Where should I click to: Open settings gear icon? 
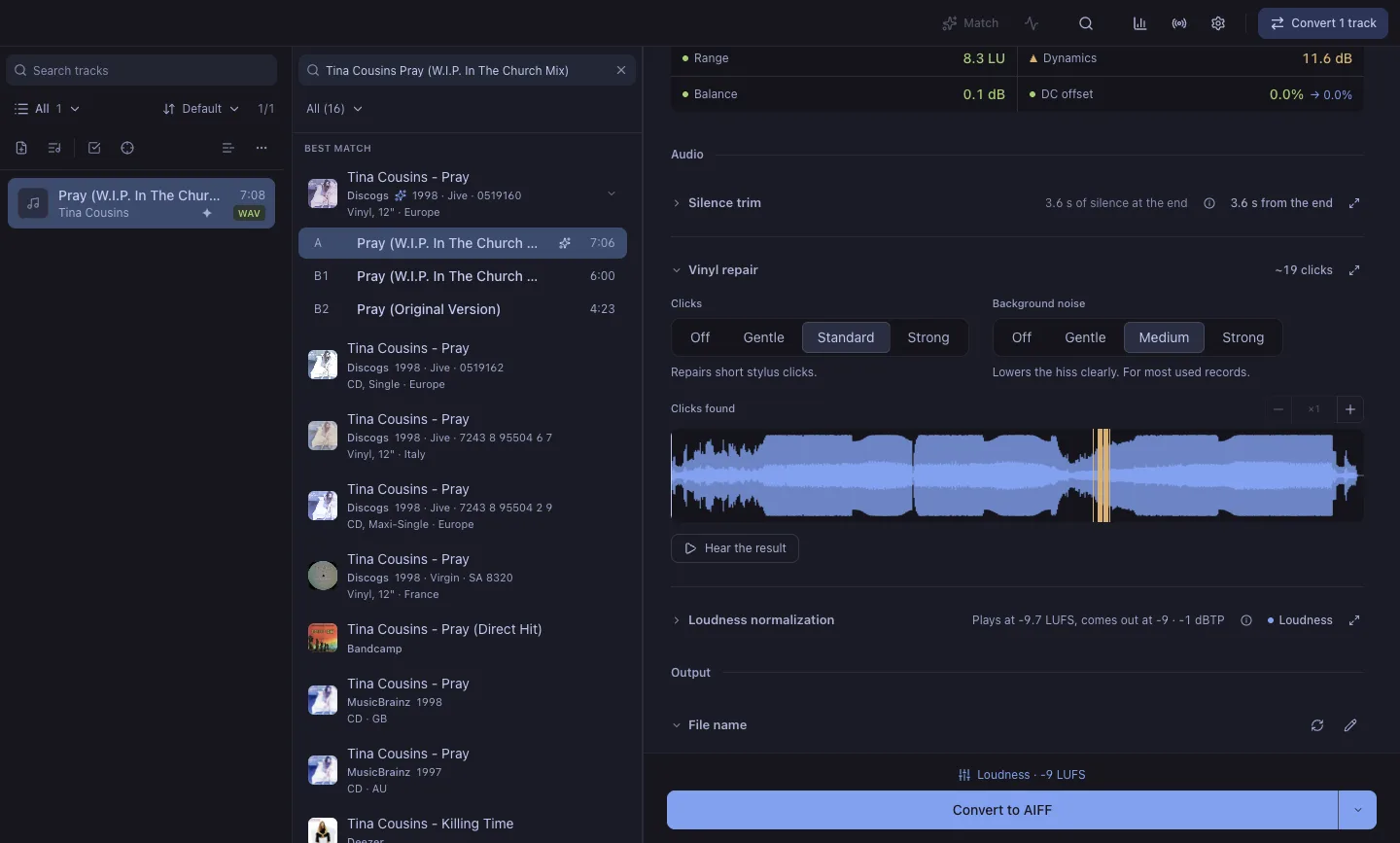1218,23
